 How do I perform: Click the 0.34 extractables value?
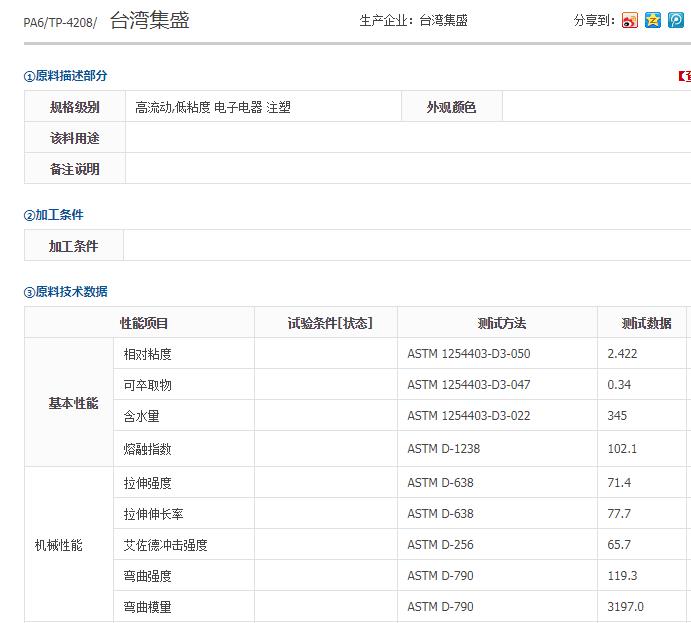(x=619, y=385)
